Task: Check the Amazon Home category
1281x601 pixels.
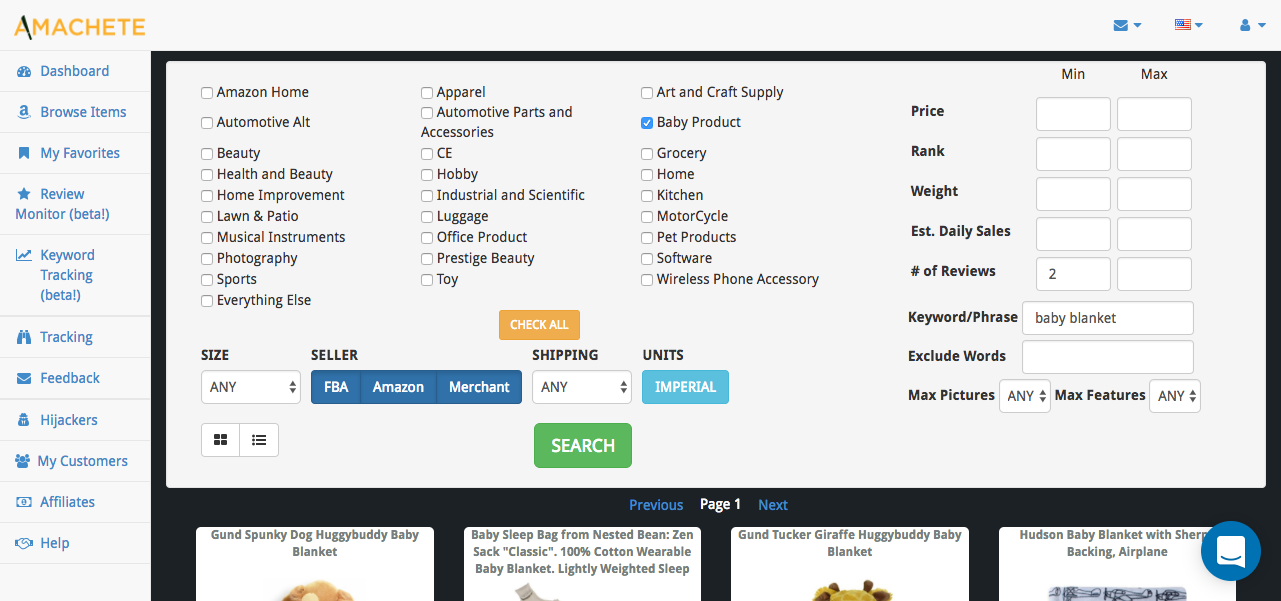Action: coord(207,93)
